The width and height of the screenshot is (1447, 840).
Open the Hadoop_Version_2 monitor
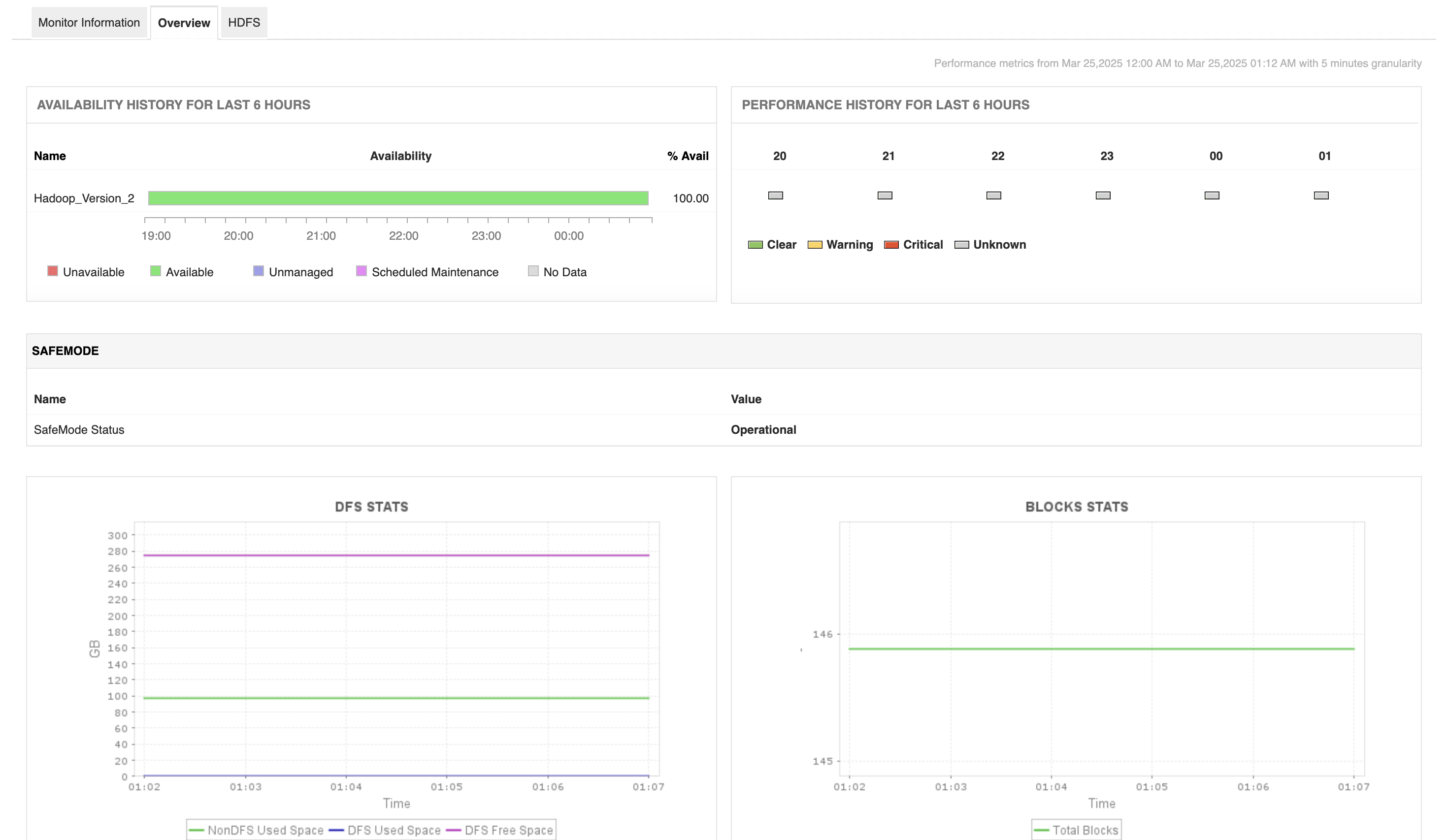[x=84, y=198]
